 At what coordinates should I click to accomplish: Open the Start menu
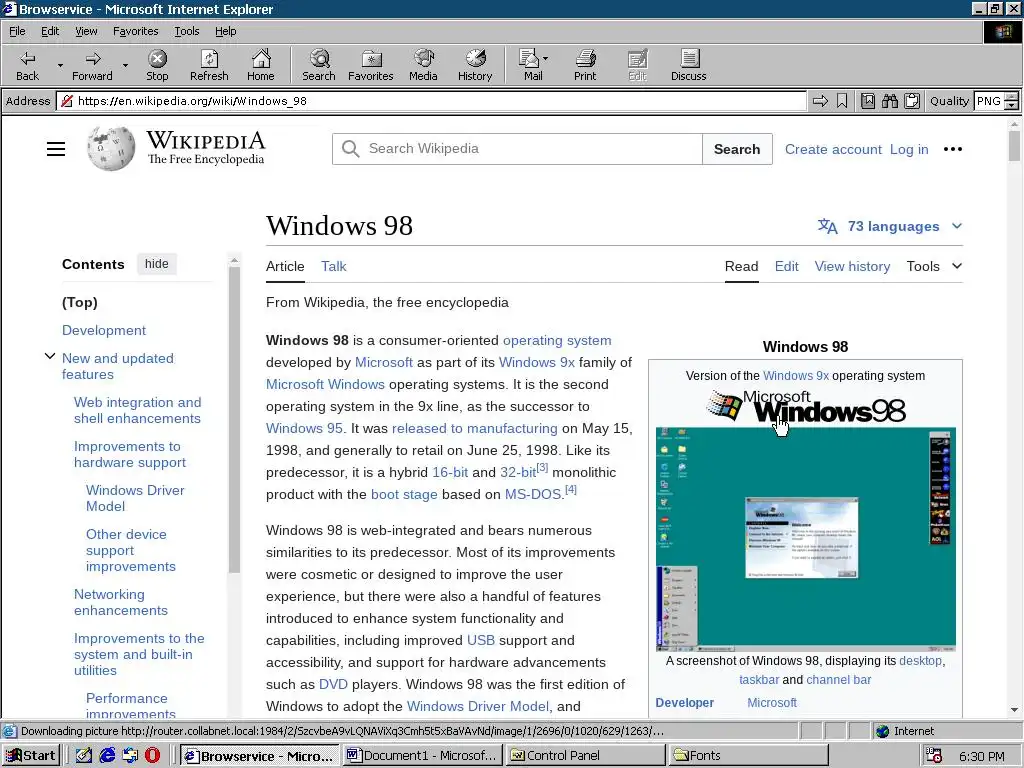tap(31, 756)
